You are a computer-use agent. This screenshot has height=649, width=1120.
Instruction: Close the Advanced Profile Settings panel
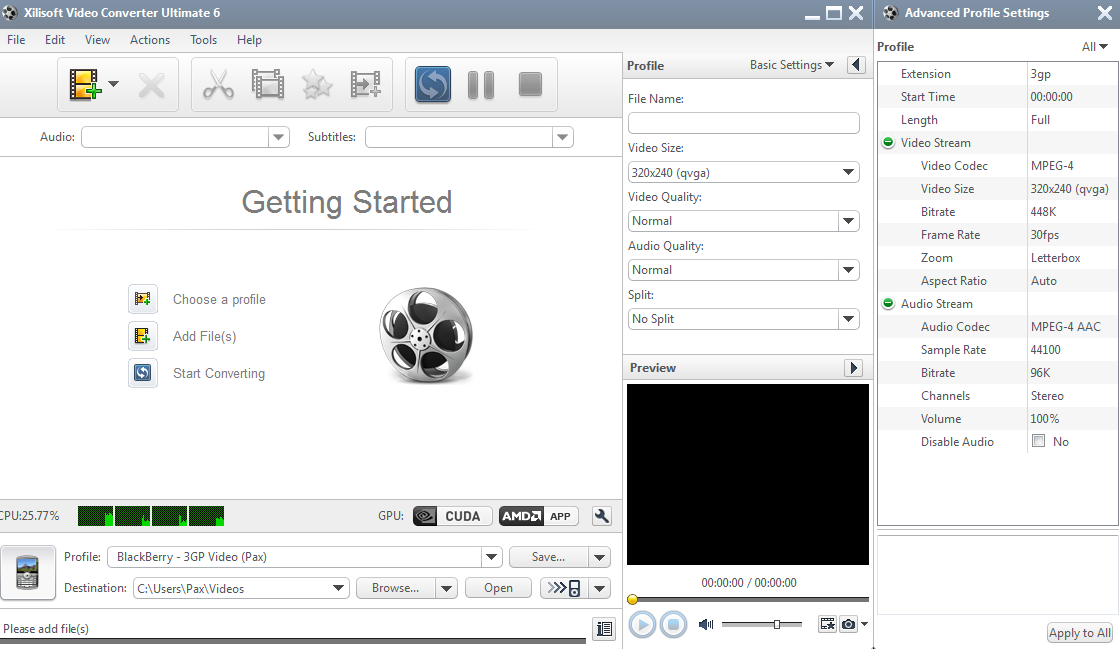pos(1104,13)
